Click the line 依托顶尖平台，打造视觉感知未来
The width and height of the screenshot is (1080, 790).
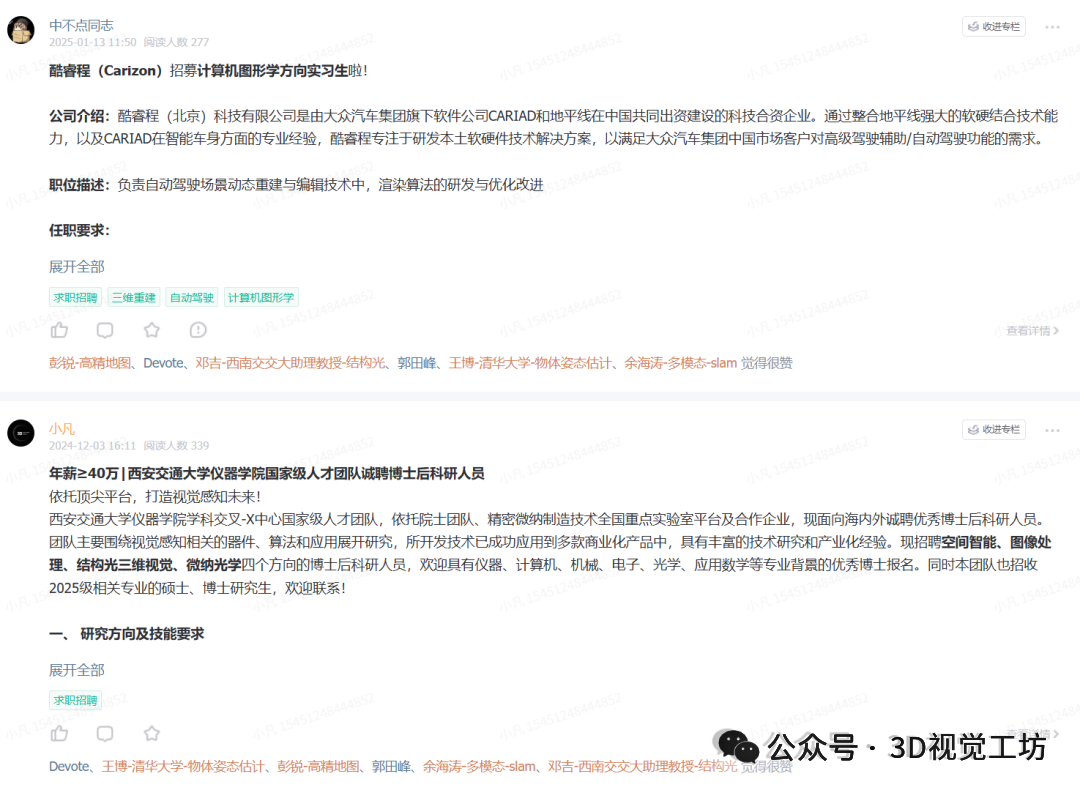point(155,497)
